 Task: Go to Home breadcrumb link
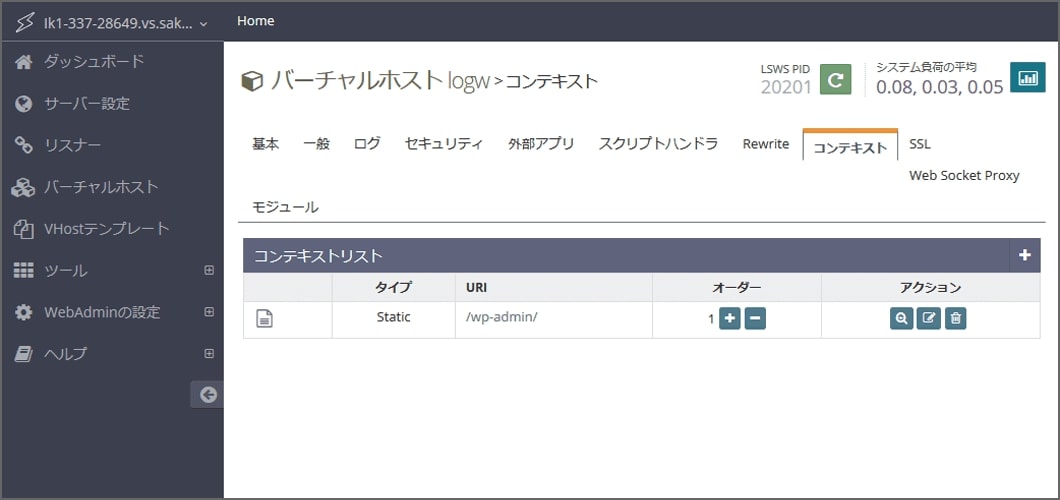[x=256, y=21]
